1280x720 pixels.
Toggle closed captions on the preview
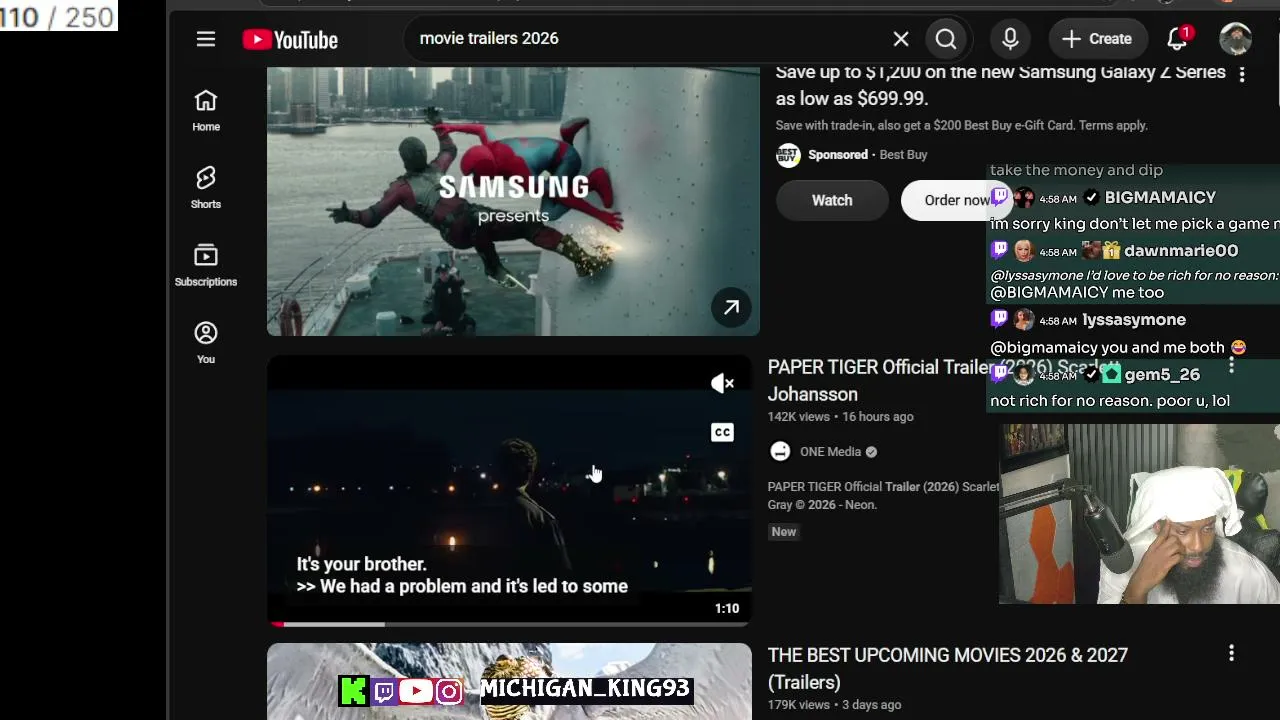click(722, 432)
